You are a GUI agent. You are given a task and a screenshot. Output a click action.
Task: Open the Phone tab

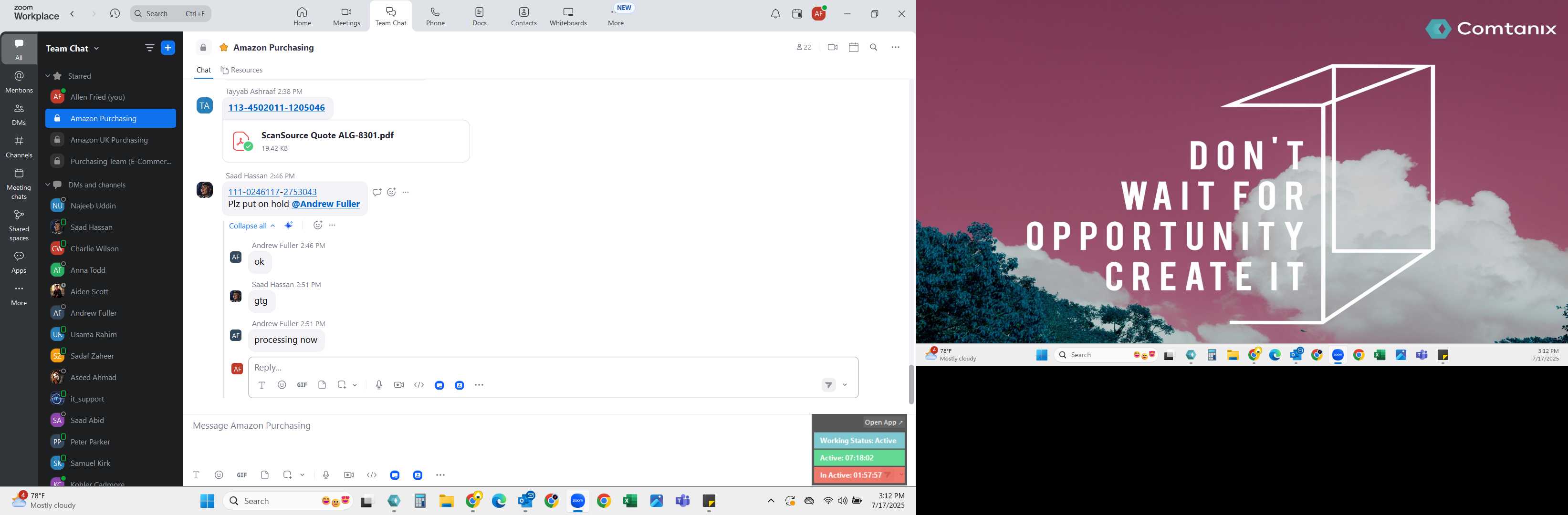point(435,16)
